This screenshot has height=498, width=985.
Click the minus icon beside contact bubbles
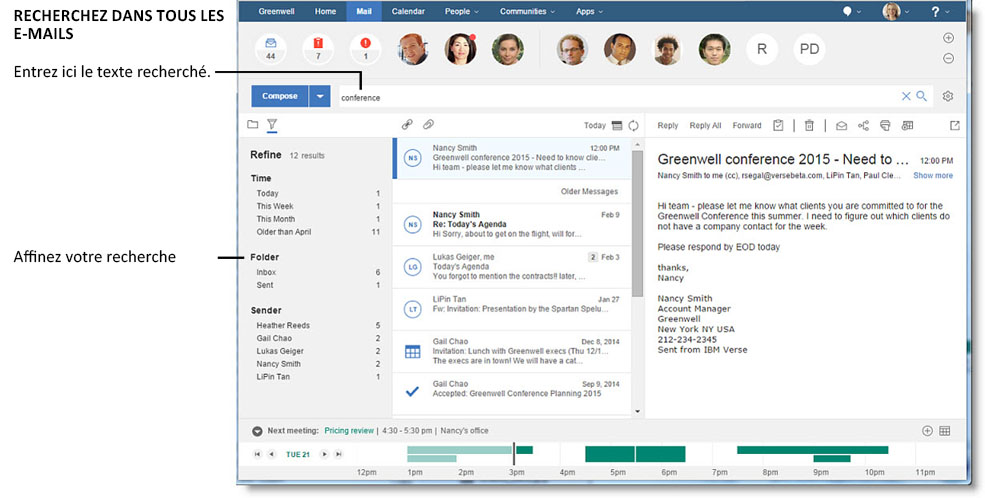click(x=949, y=58)
